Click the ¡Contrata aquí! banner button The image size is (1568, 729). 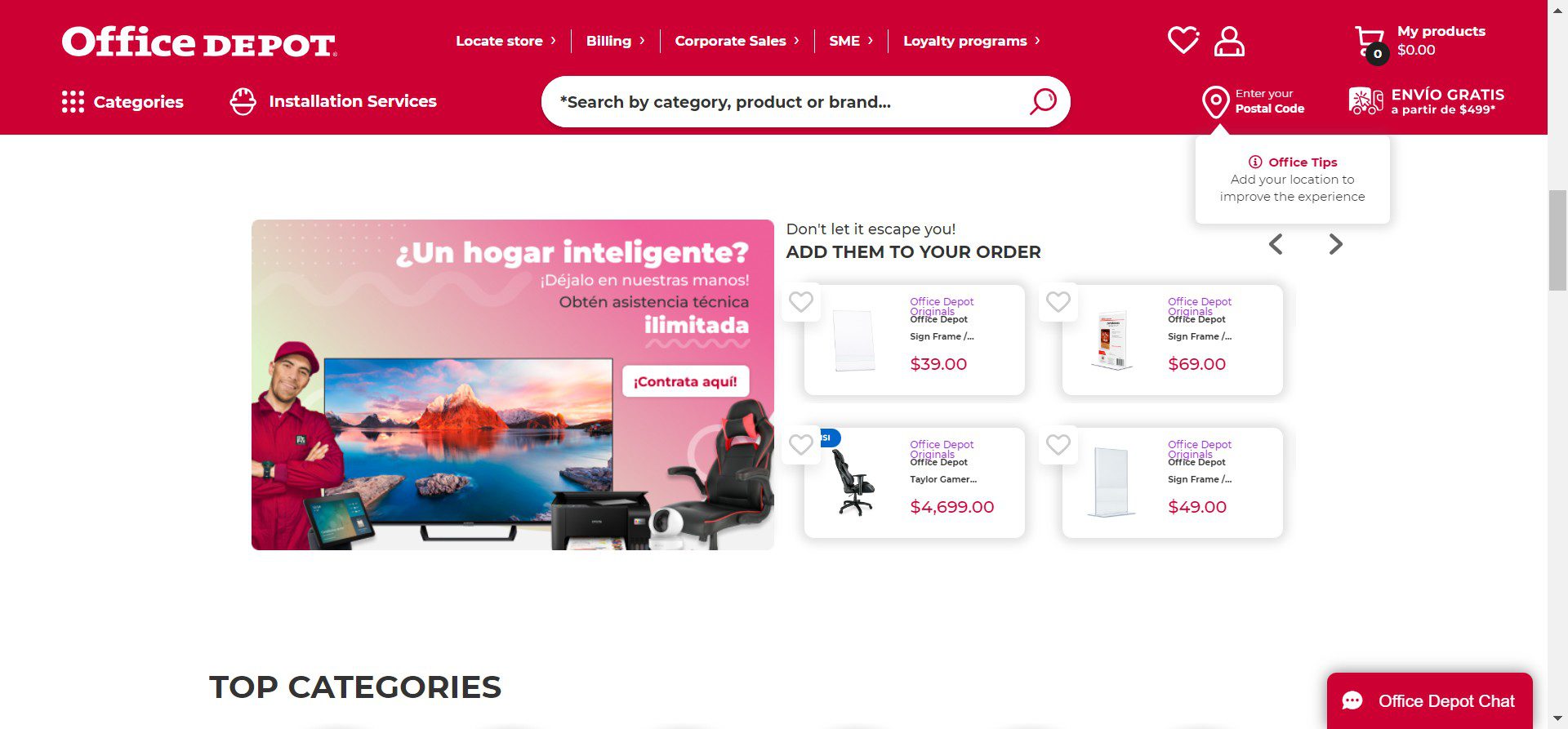(x=686, y=381)
